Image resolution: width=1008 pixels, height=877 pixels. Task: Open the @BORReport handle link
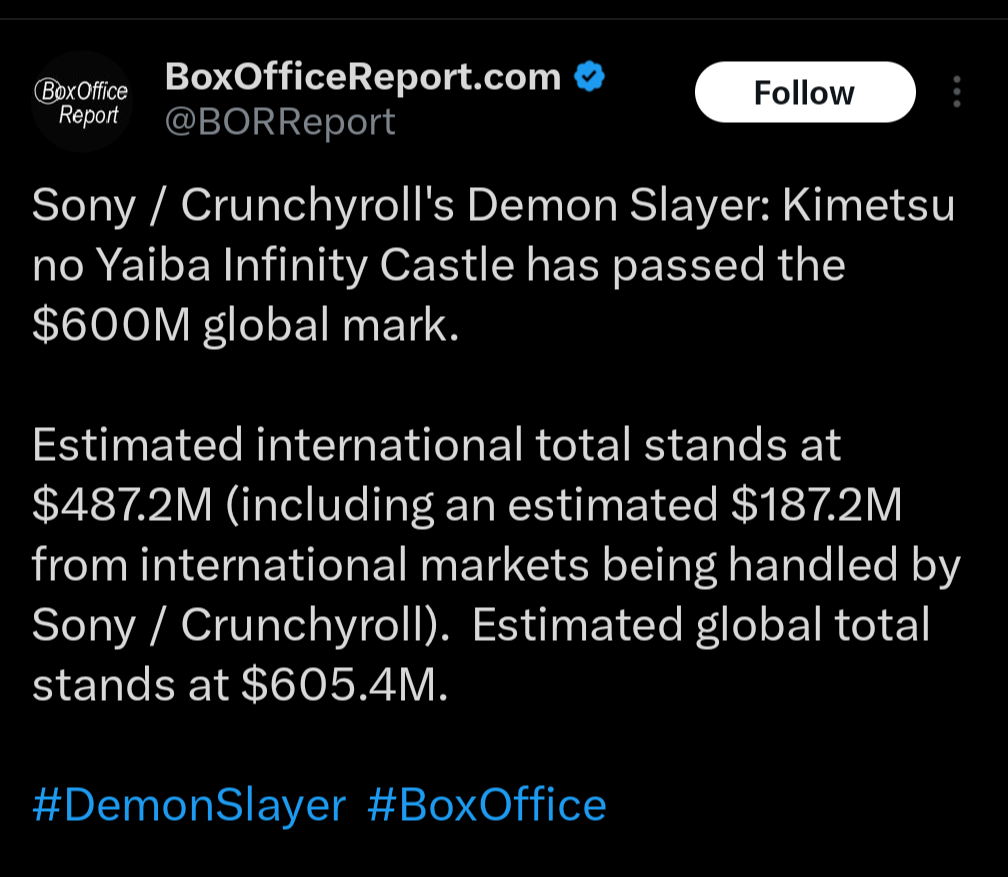tap(280, 122)
